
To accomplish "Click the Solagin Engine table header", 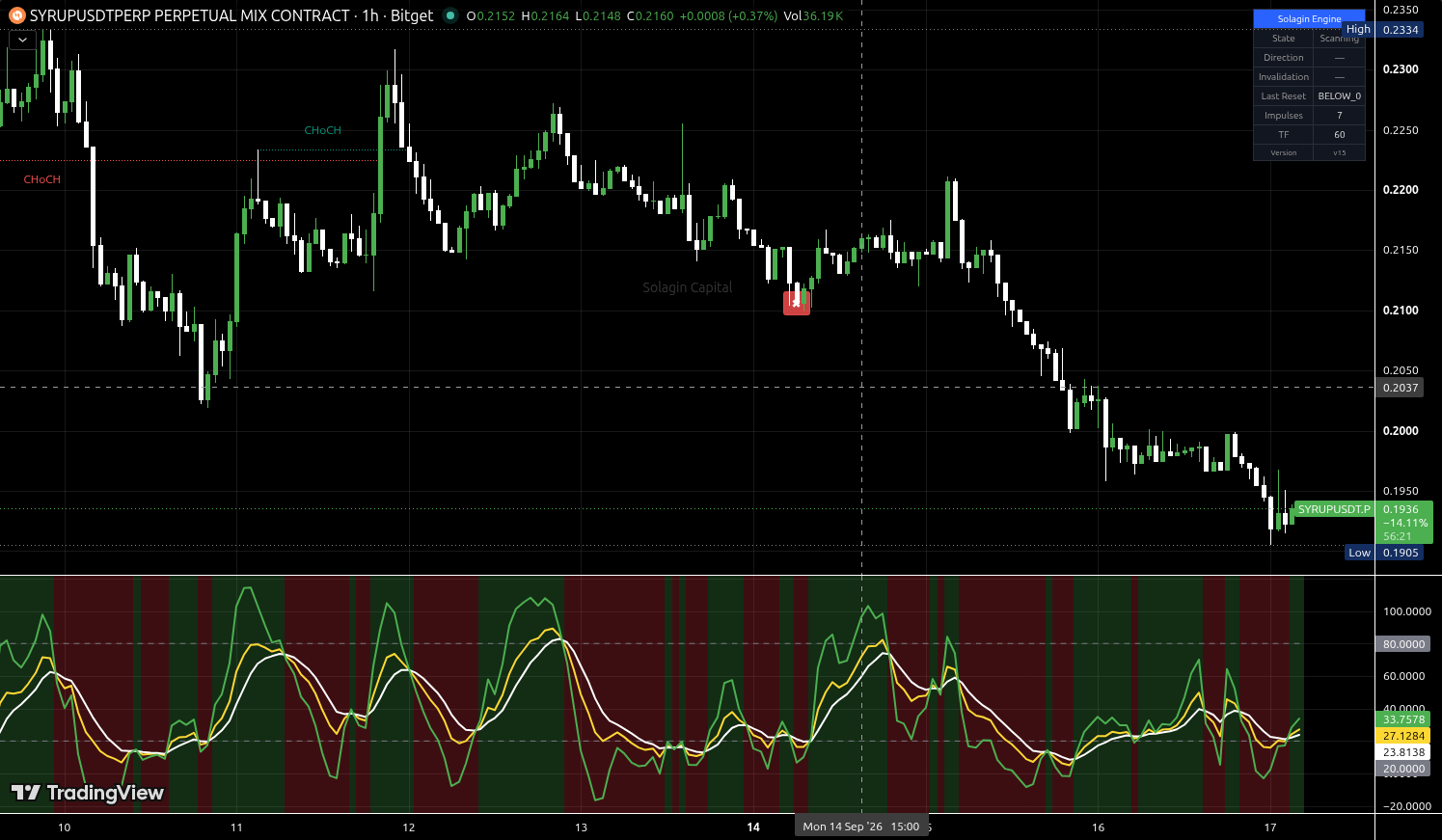I will (1309, 19).
